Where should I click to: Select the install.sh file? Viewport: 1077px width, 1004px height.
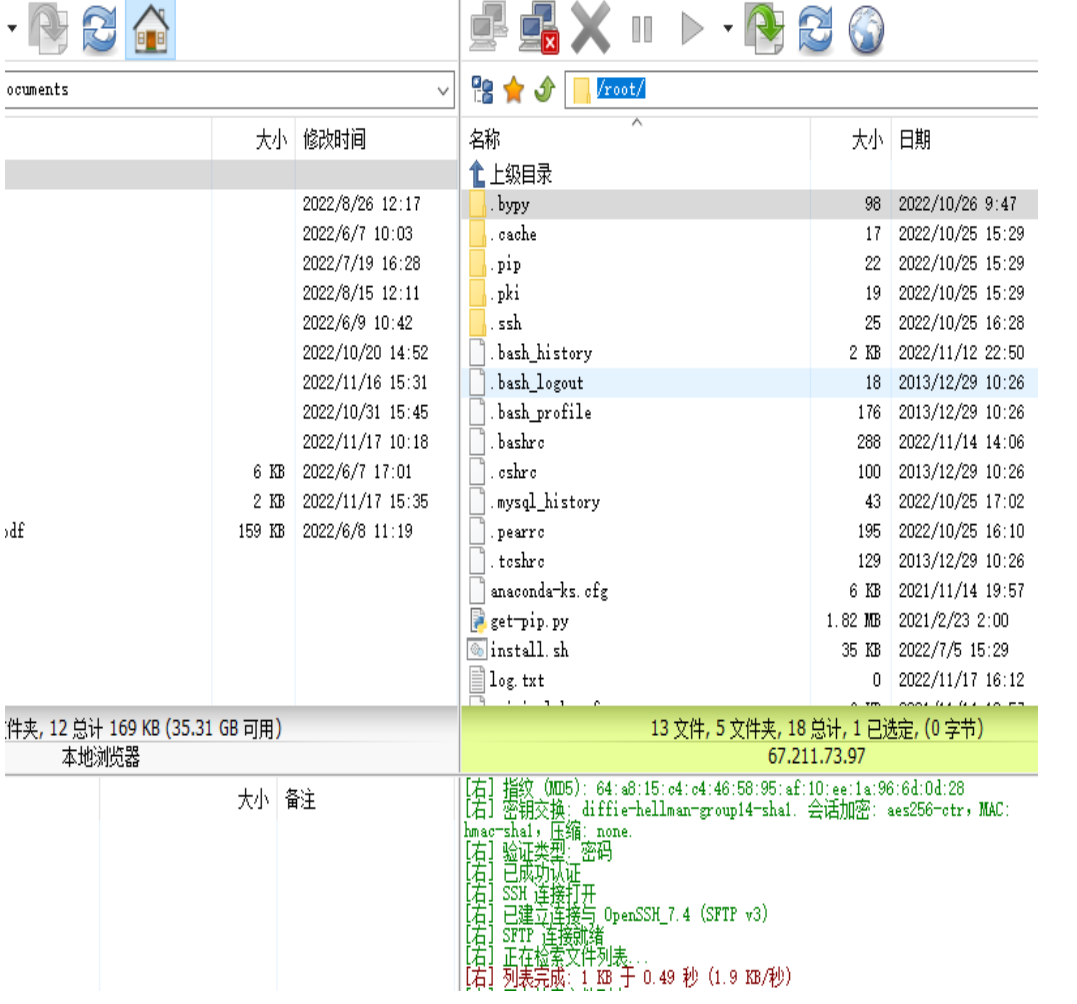529,650
